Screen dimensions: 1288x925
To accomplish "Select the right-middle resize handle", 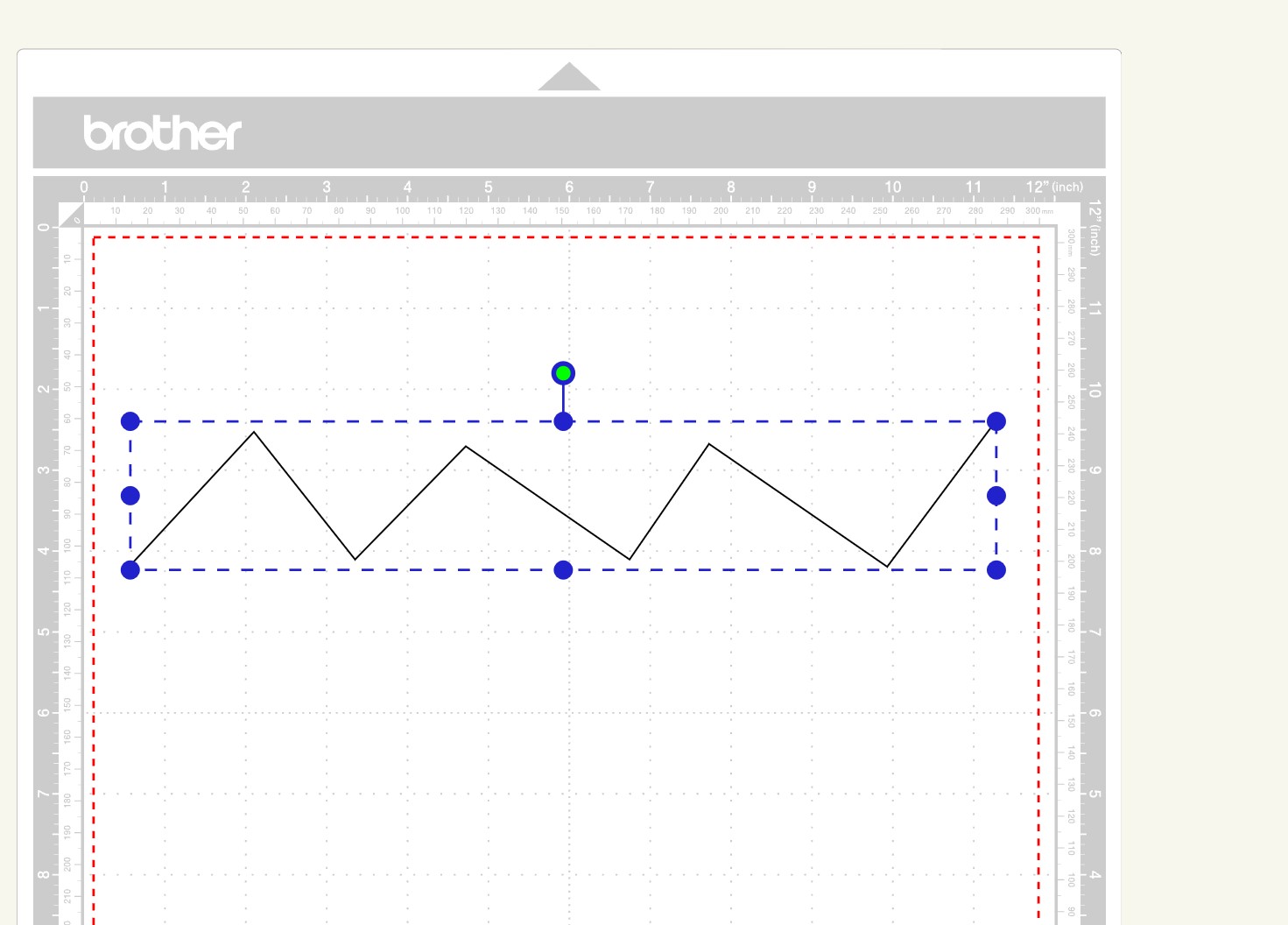I will (997, 495).
